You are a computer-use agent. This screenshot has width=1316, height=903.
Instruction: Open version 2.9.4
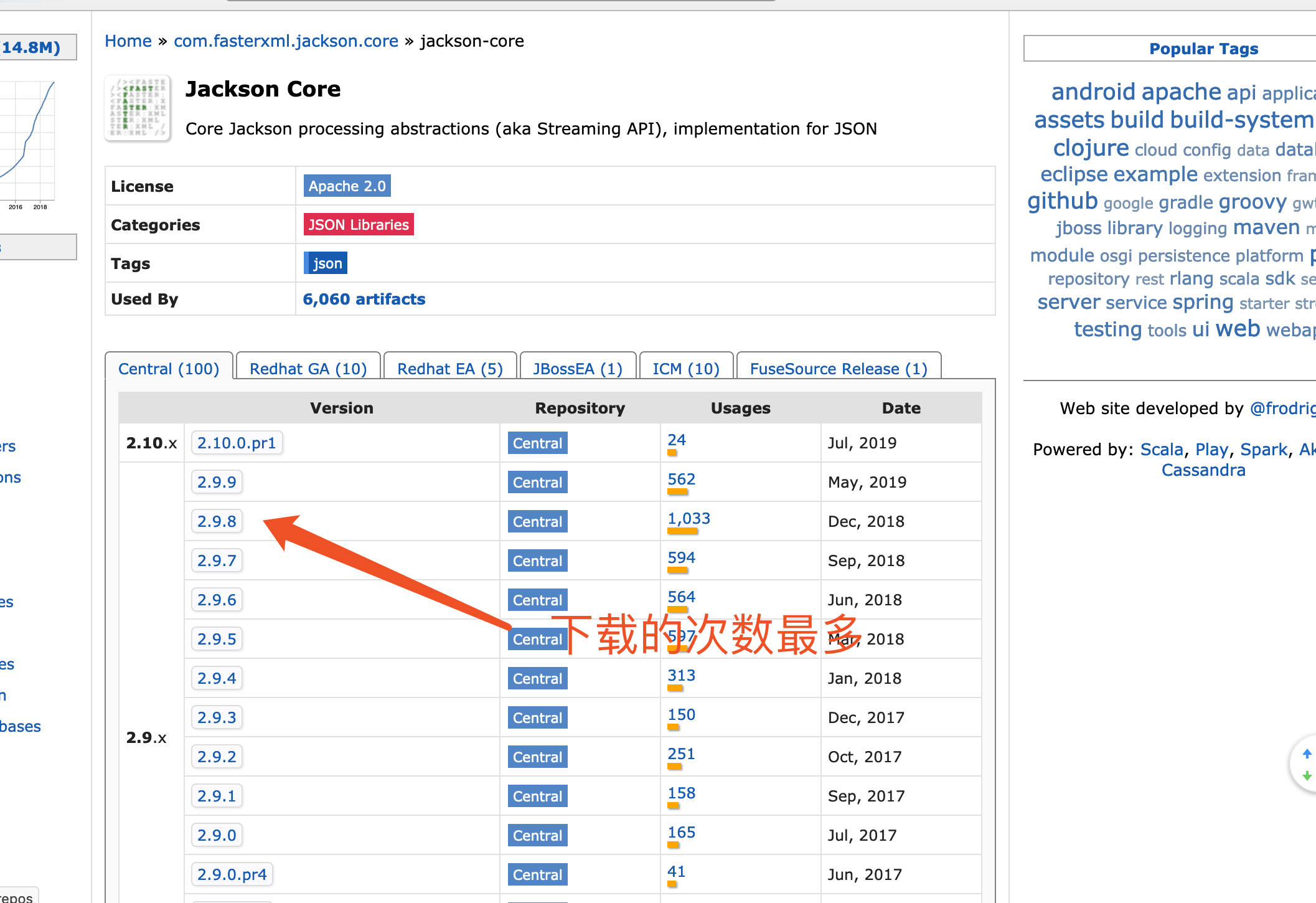(x=217, y=678)
